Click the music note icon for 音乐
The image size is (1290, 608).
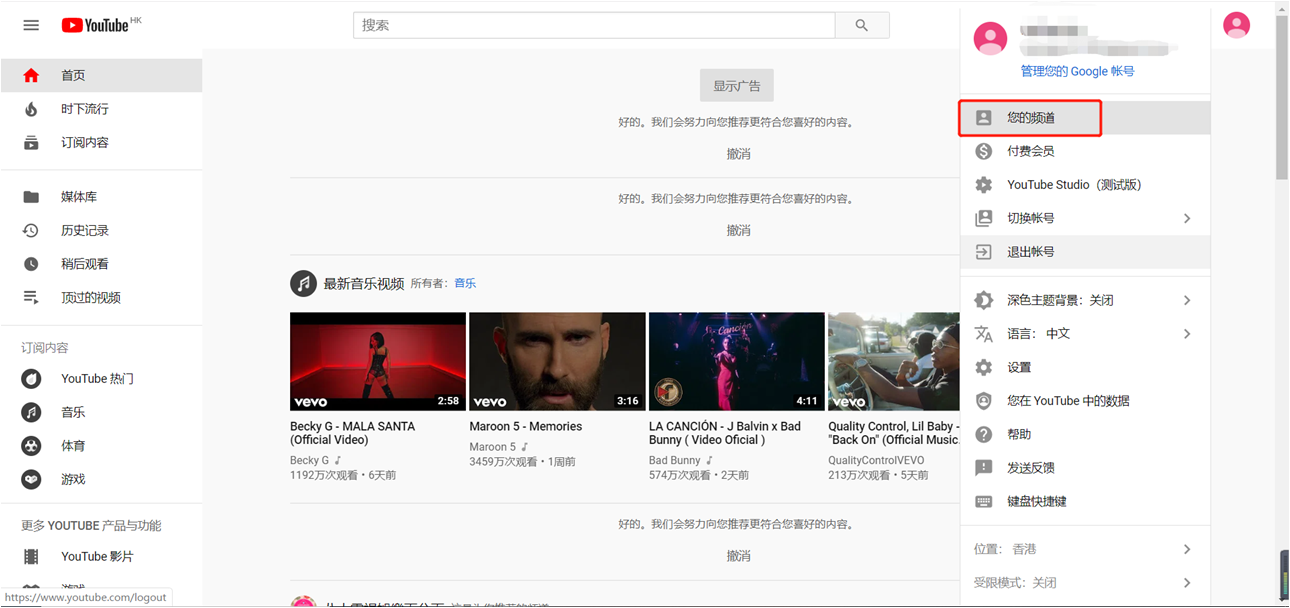(31, 412)
